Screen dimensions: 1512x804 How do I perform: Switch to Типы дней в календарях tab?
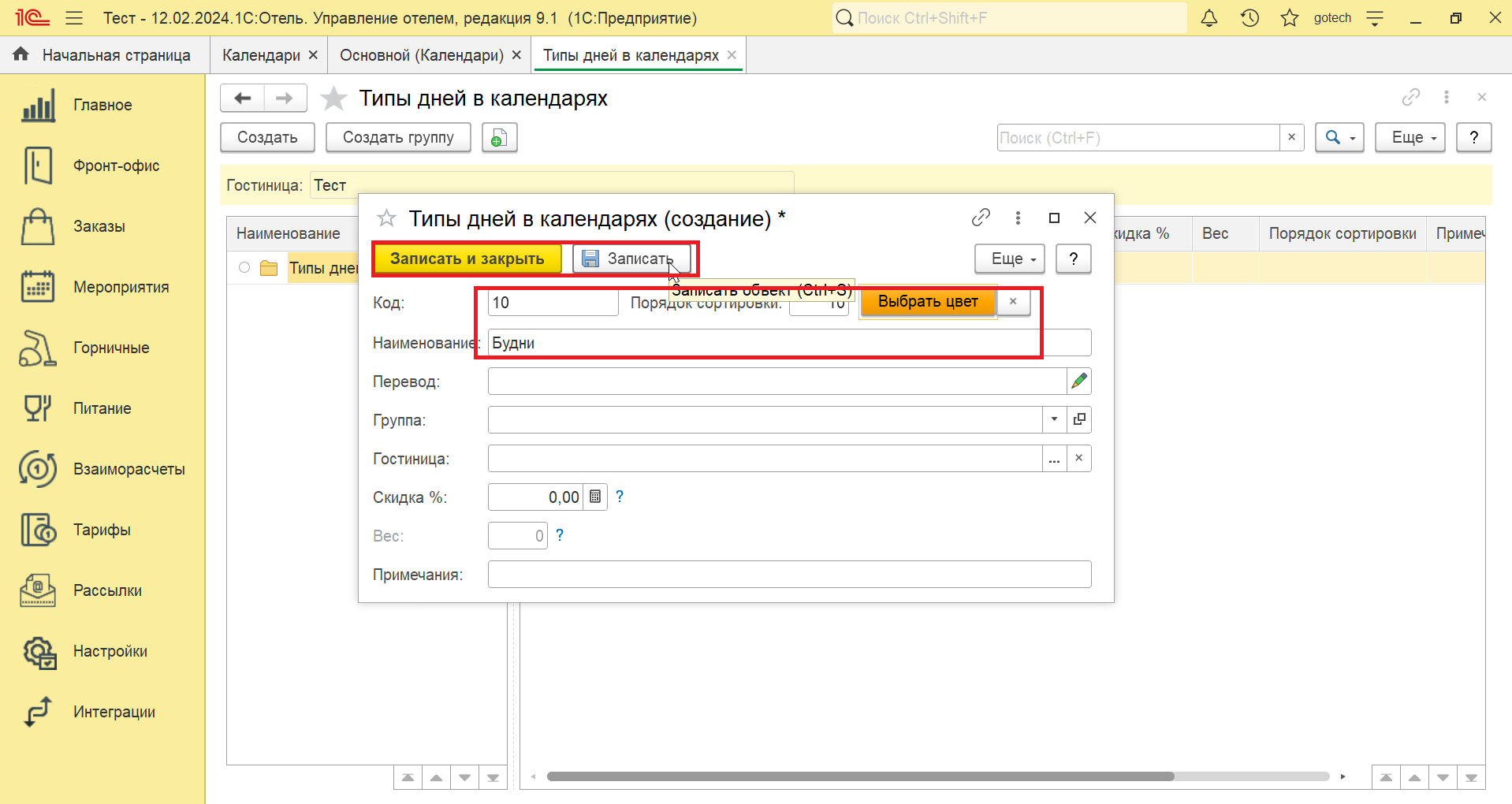click(631, 55)
